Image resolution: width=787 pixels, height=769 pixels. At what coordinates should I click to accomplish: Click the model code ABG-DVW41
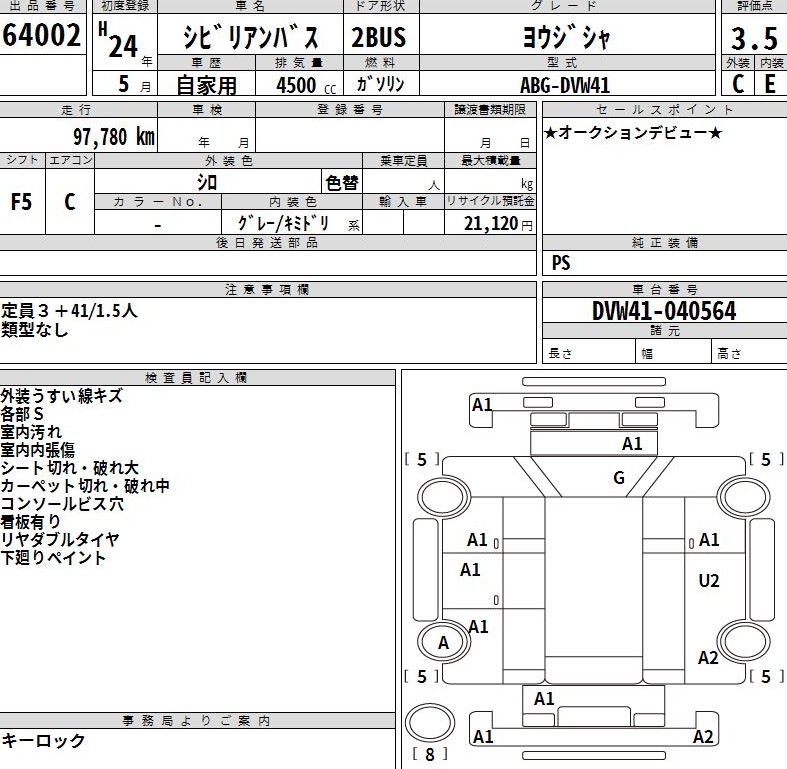565,85
